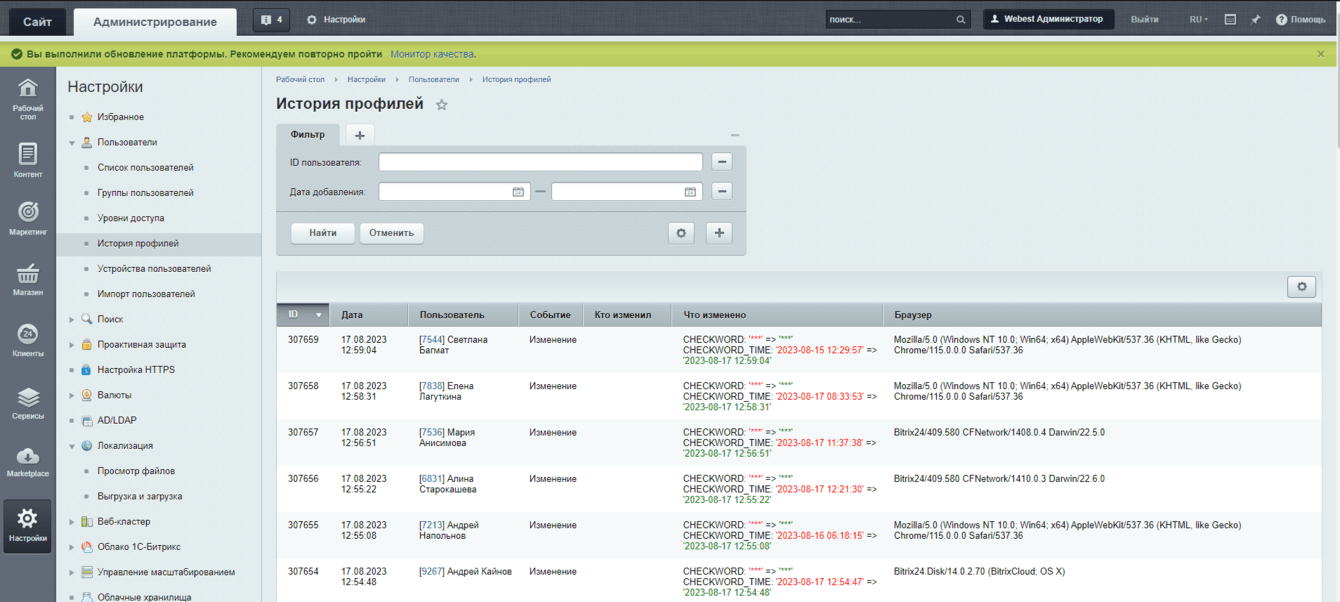Screen dimensions: 1340x602
Task: Click the ID пользователя input field
Action: point(540,162)
